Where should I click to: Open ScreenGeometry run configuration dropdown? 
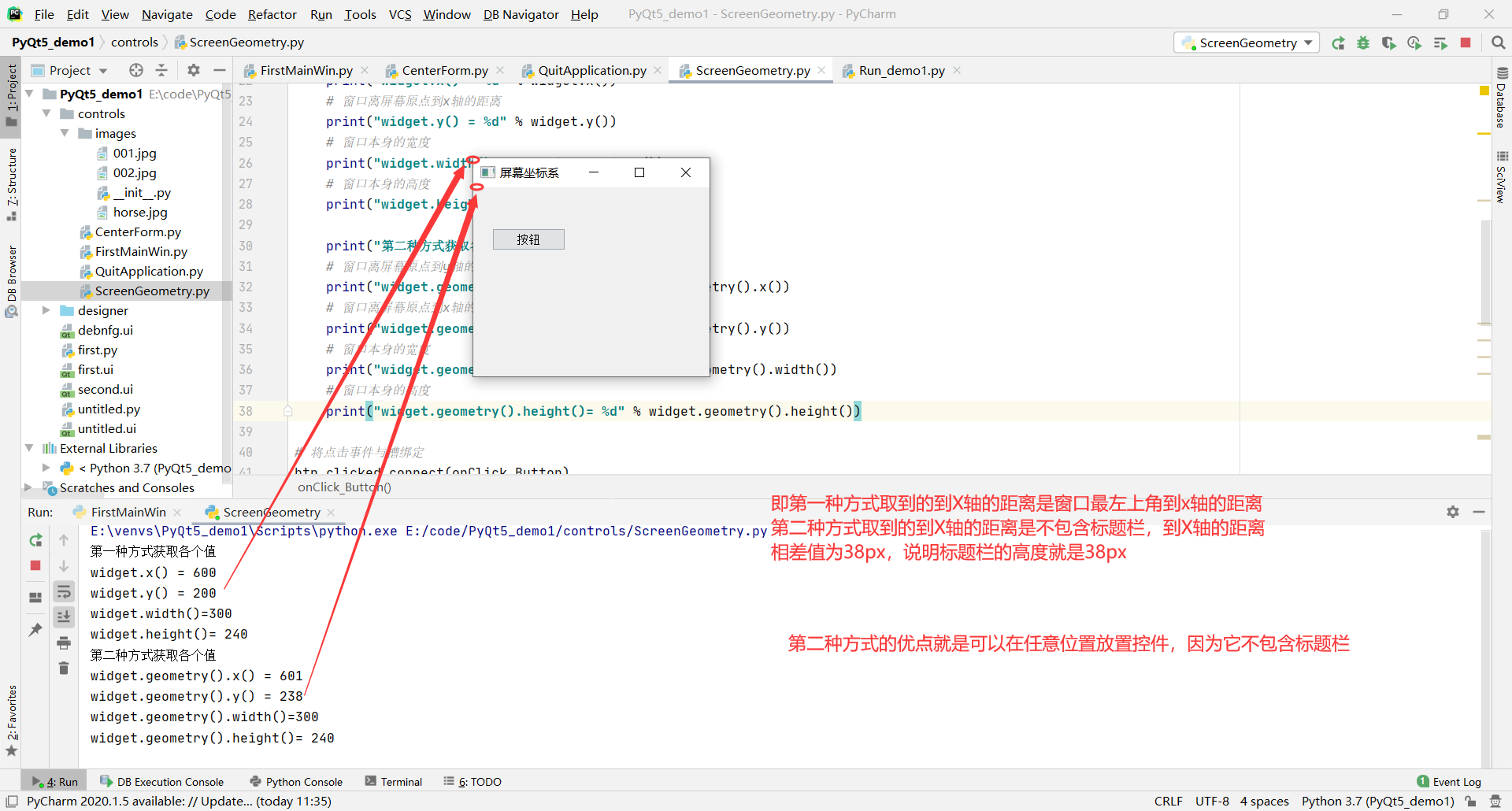pyautogui.click(x=1247, y=43)
